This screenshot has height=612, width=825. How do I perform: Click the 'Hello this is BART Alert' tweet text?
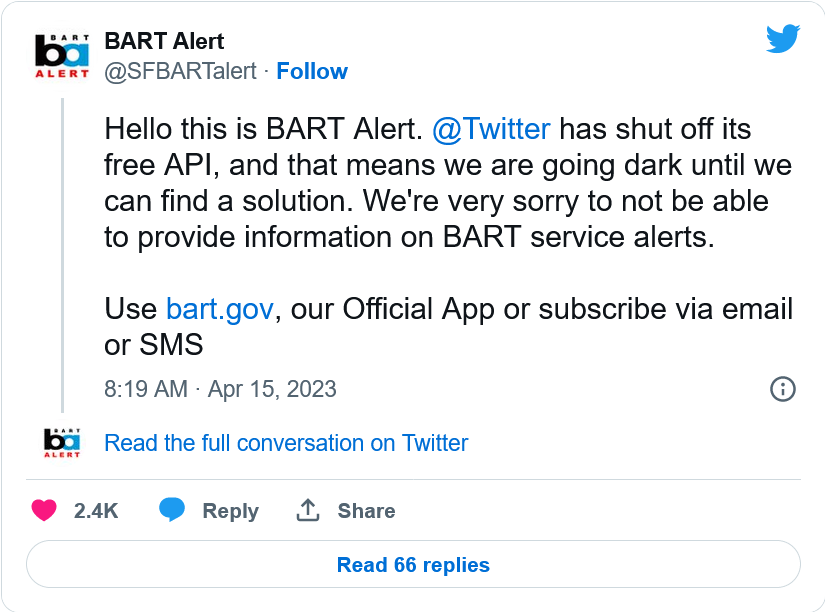click(440, 183)
